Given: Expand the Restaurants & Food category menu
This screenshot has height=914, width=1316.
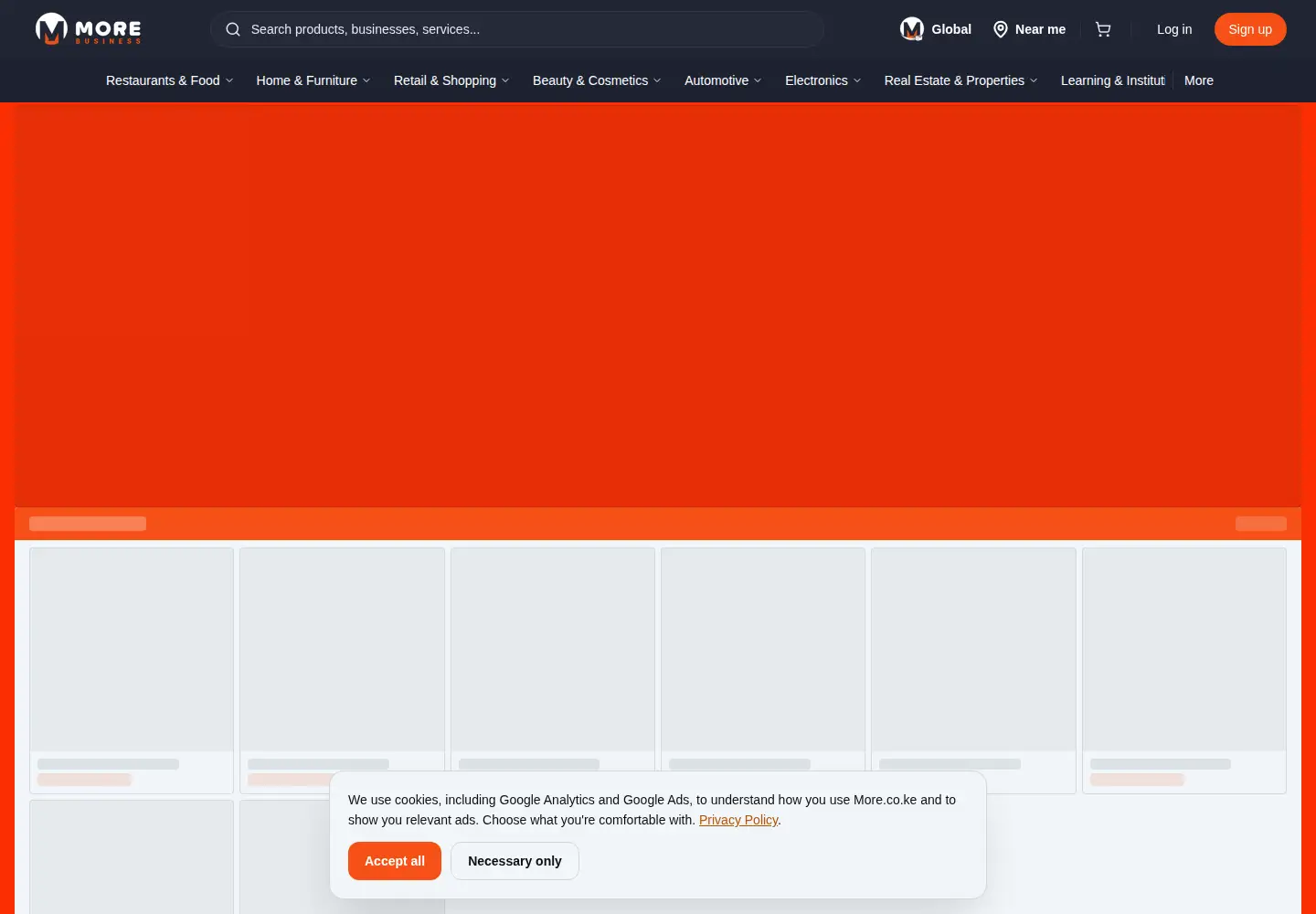Looking at the screenshot, I should 170,80.
